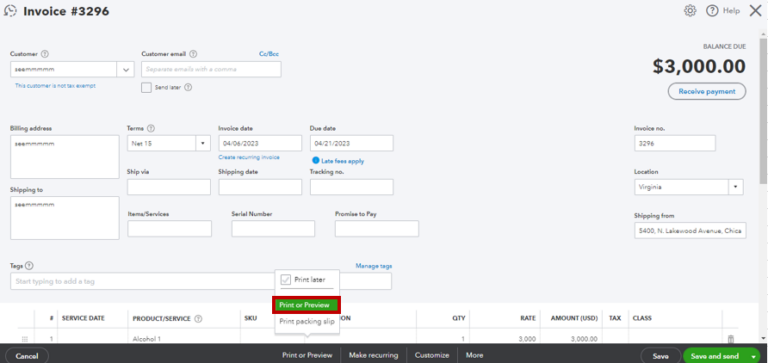Image resolution: width=768 pixels, height=363 pixels.
Task: Open the Terms Net 15 dropdown
Action: pyautogui.click(x=203, y=144)
